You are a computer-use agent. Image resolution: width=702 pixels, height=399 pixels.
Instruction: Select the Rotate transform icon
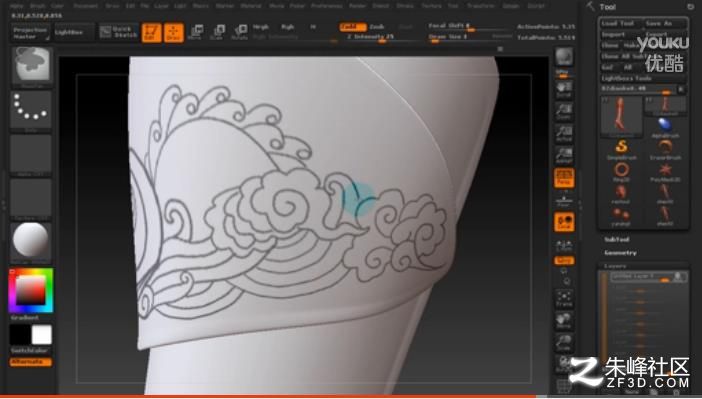pyautogui.click(x=240, y=32)
